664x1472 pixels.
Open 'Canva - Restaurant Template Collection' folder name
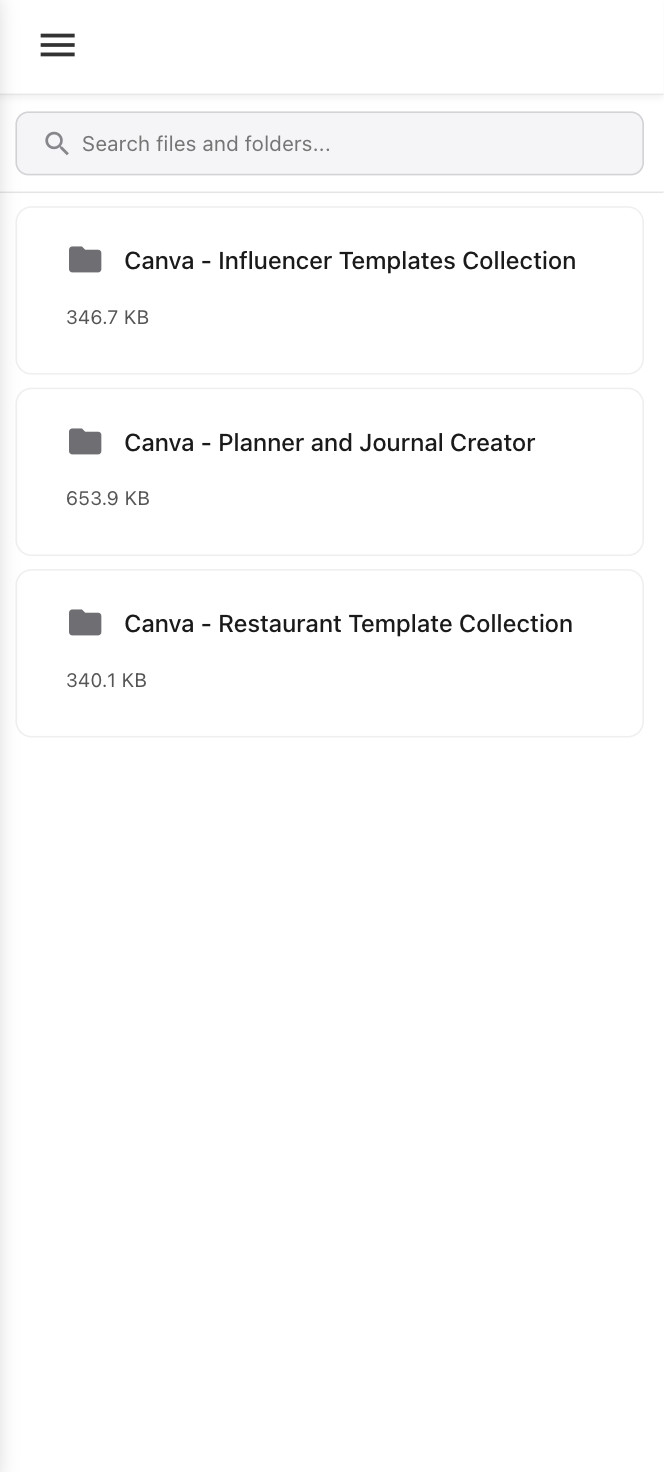pyautogui.click(x=348, y=624)
